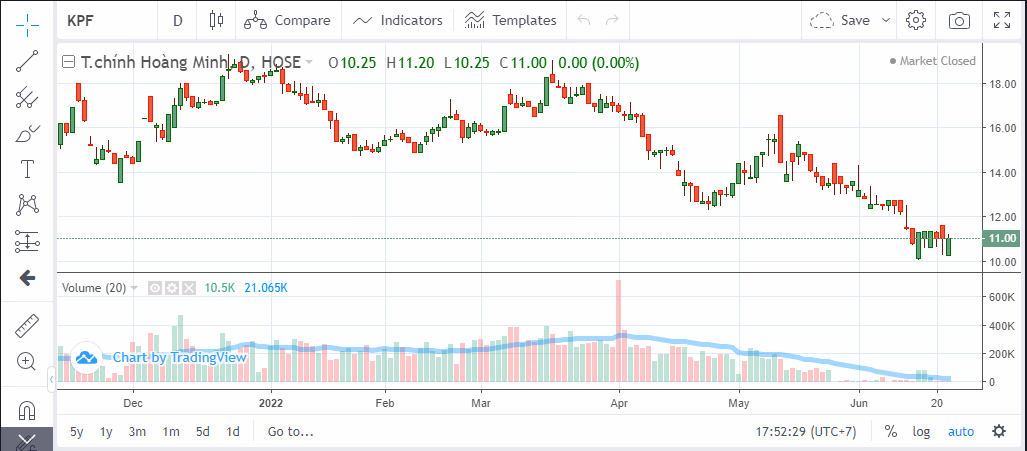Viewport: 1027px width, 451px height.
Task: Take a chart snapshot with camera icon
Action: coord(959,20)
